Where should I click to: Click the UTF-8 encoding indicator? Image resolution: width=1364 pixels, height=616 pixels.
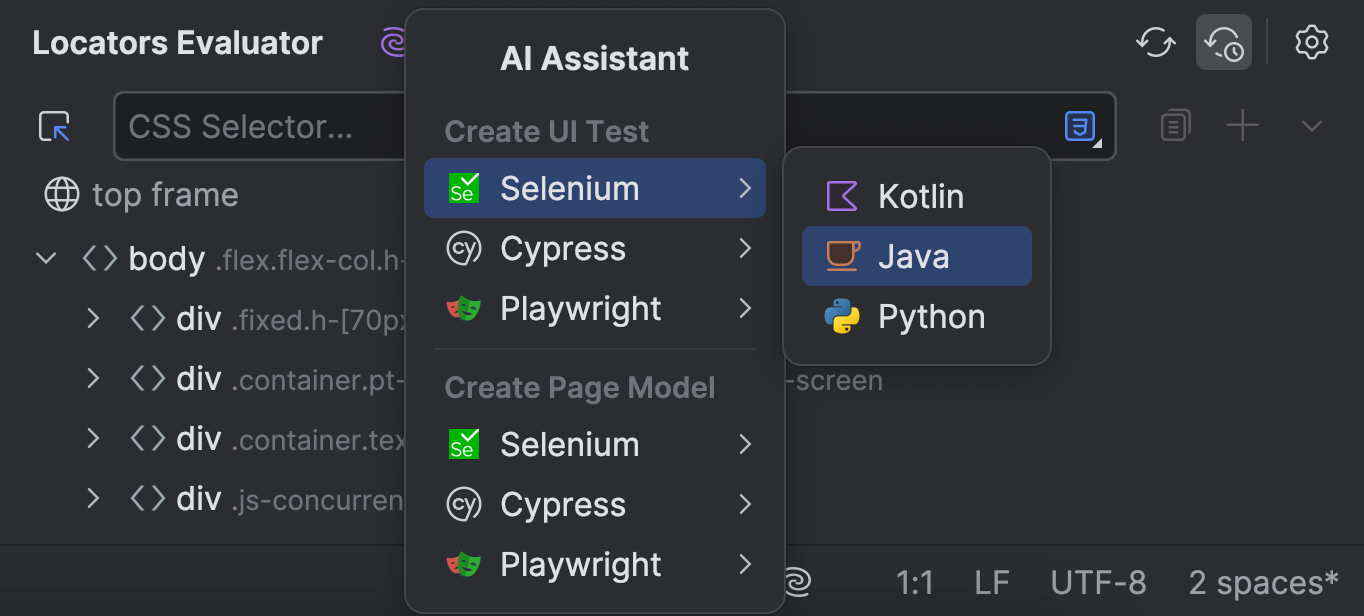coord(1098,582)
